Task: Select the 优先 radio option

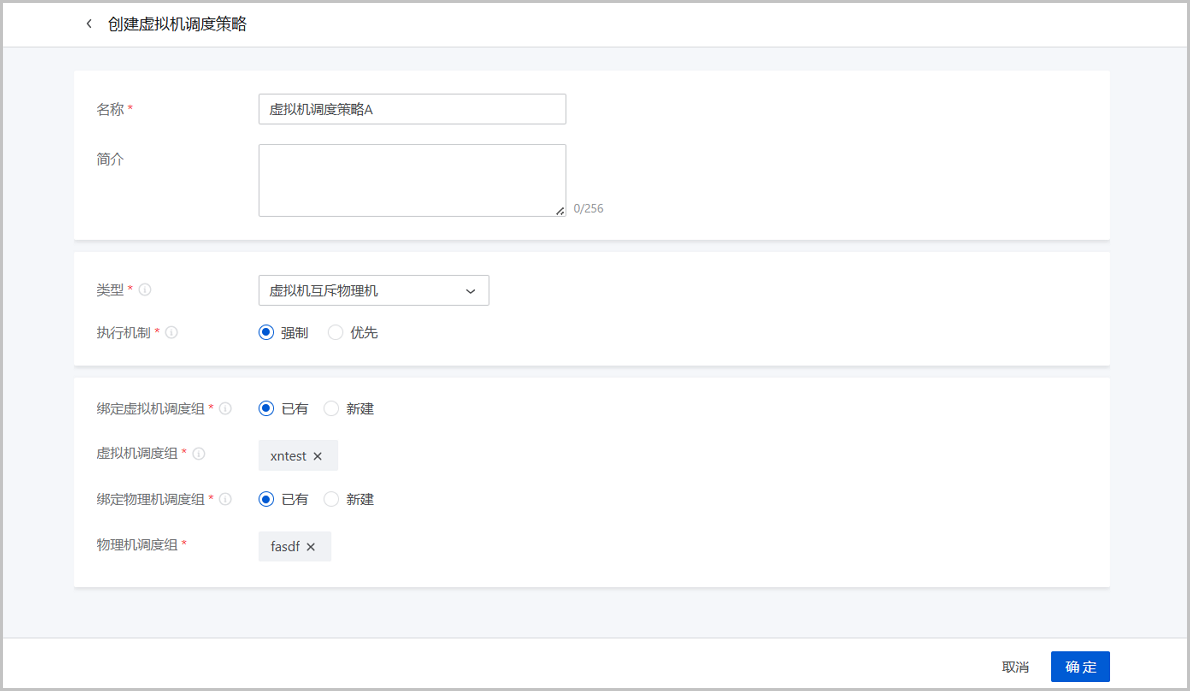Action: tap(335, 333)
